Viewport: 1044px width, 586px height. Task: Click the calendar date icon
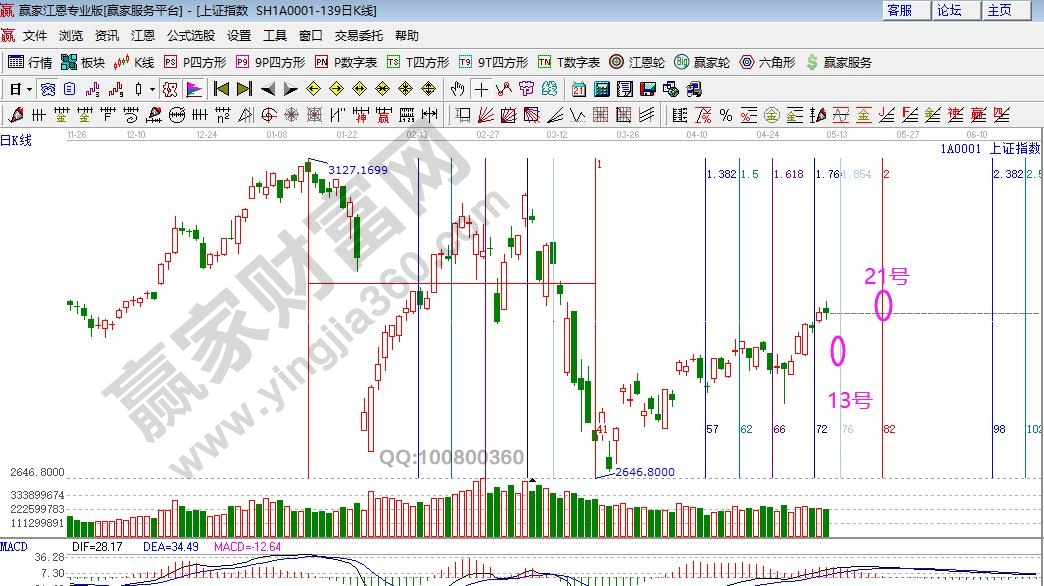pos(579,89)
